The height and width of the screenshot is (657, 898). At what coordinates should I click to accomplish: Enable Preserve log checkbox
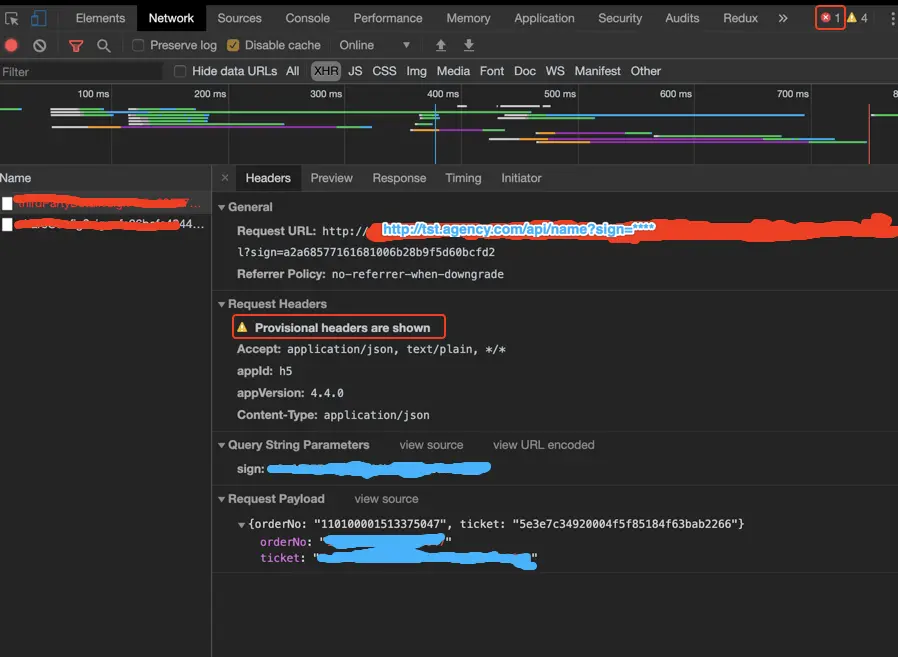(138, 45)
